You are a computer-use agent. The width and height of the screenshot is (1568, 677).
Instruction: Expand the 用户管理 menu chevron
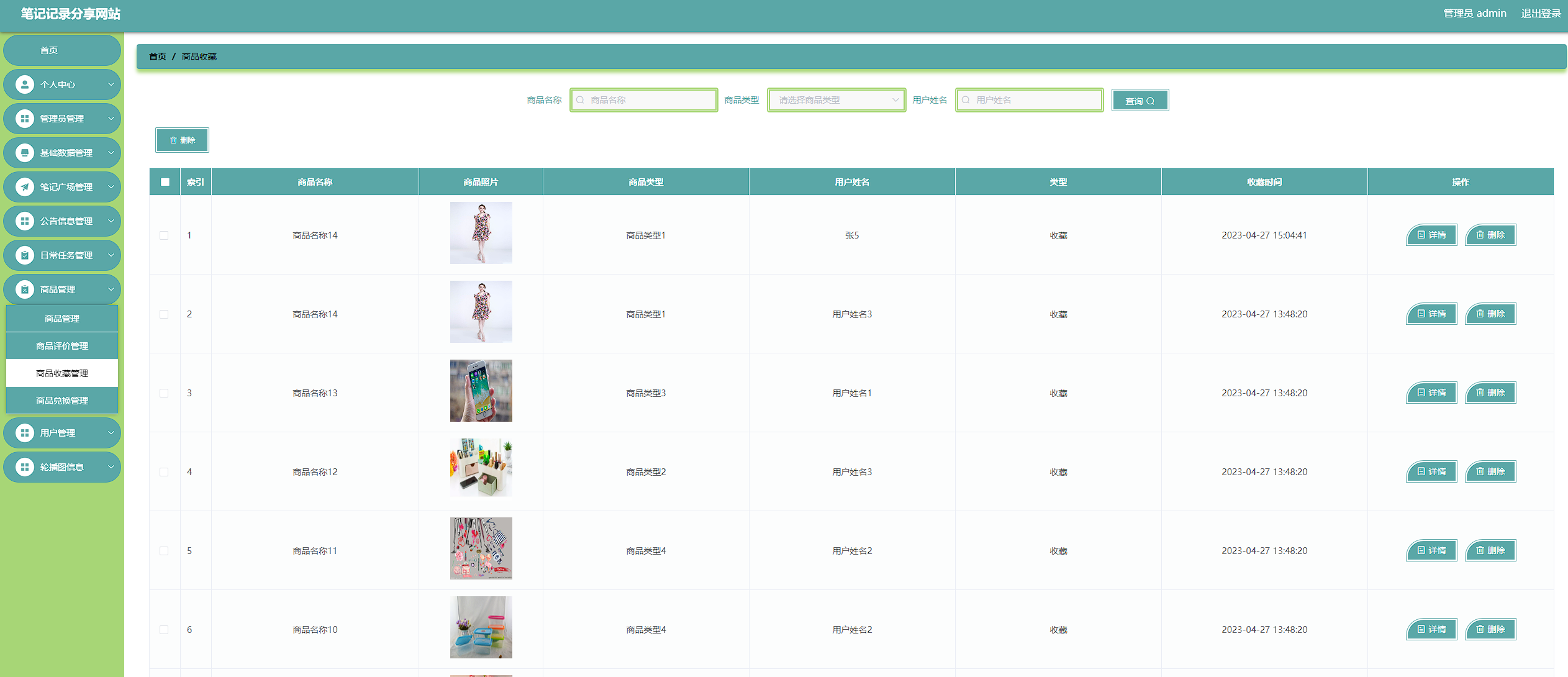pyautogui.click(x=111, y=433)
